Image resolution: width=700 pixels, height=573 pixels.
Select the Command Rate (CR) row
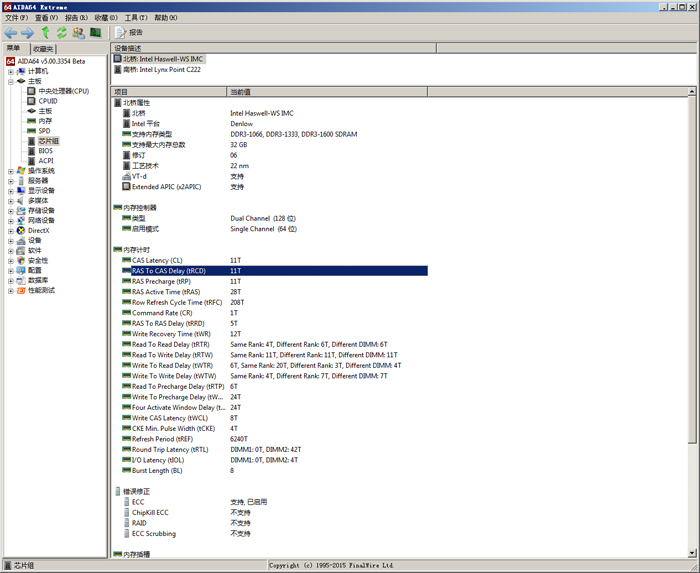(x=274, y=313)
